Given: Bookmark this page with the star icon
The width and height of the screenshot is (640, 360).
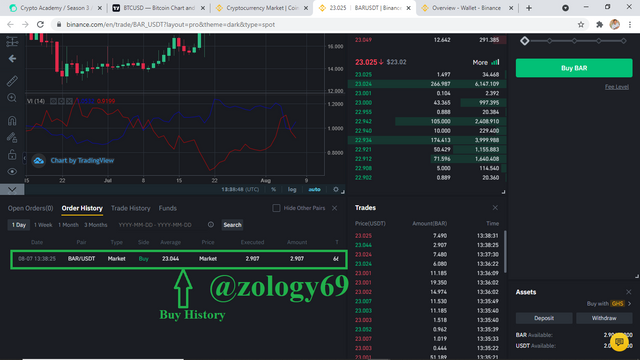Looking at the screenshot, I should (x=581, y=24).
